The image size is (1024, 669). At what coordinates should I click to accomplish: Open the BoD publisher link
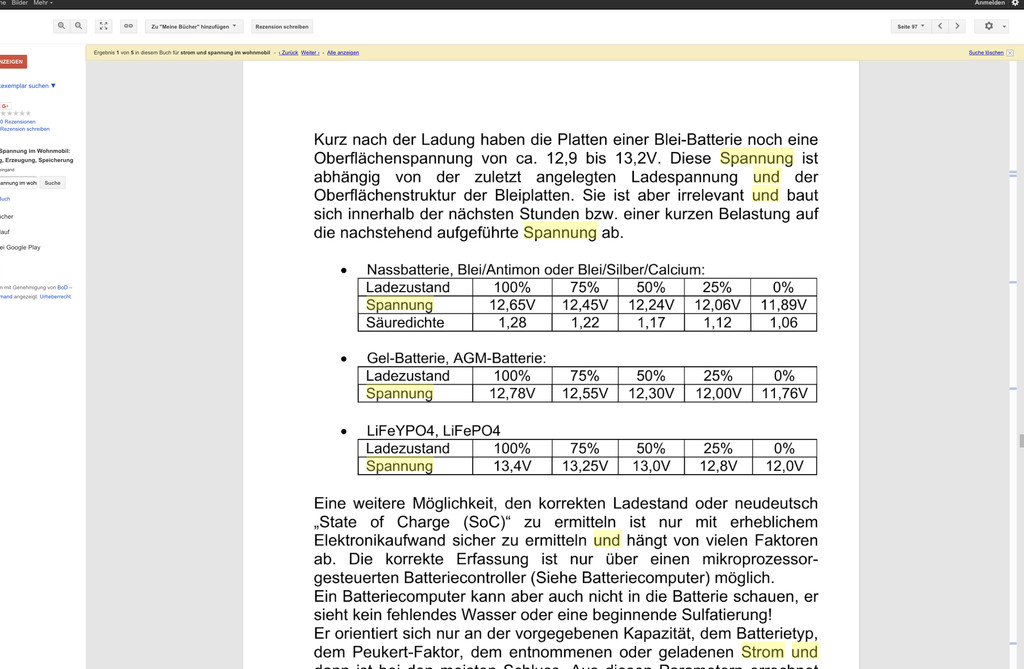pos(63,287)
